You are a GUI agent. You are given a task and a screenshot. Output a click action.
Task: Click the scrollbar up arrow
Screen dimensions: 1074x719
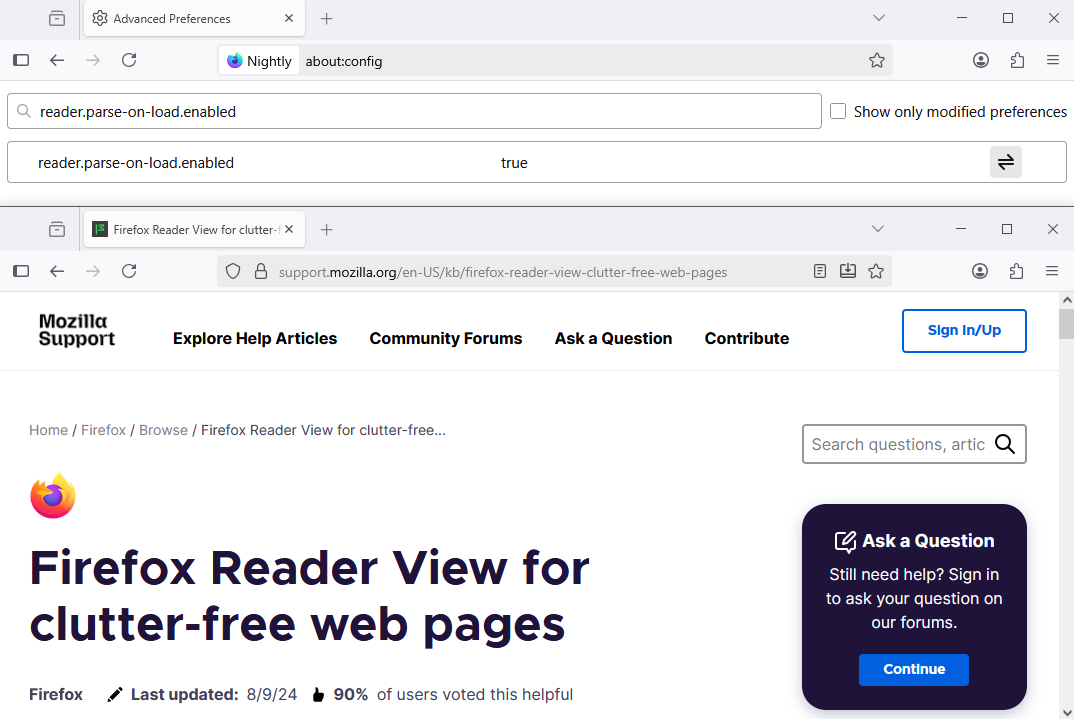coord(1066,300)
